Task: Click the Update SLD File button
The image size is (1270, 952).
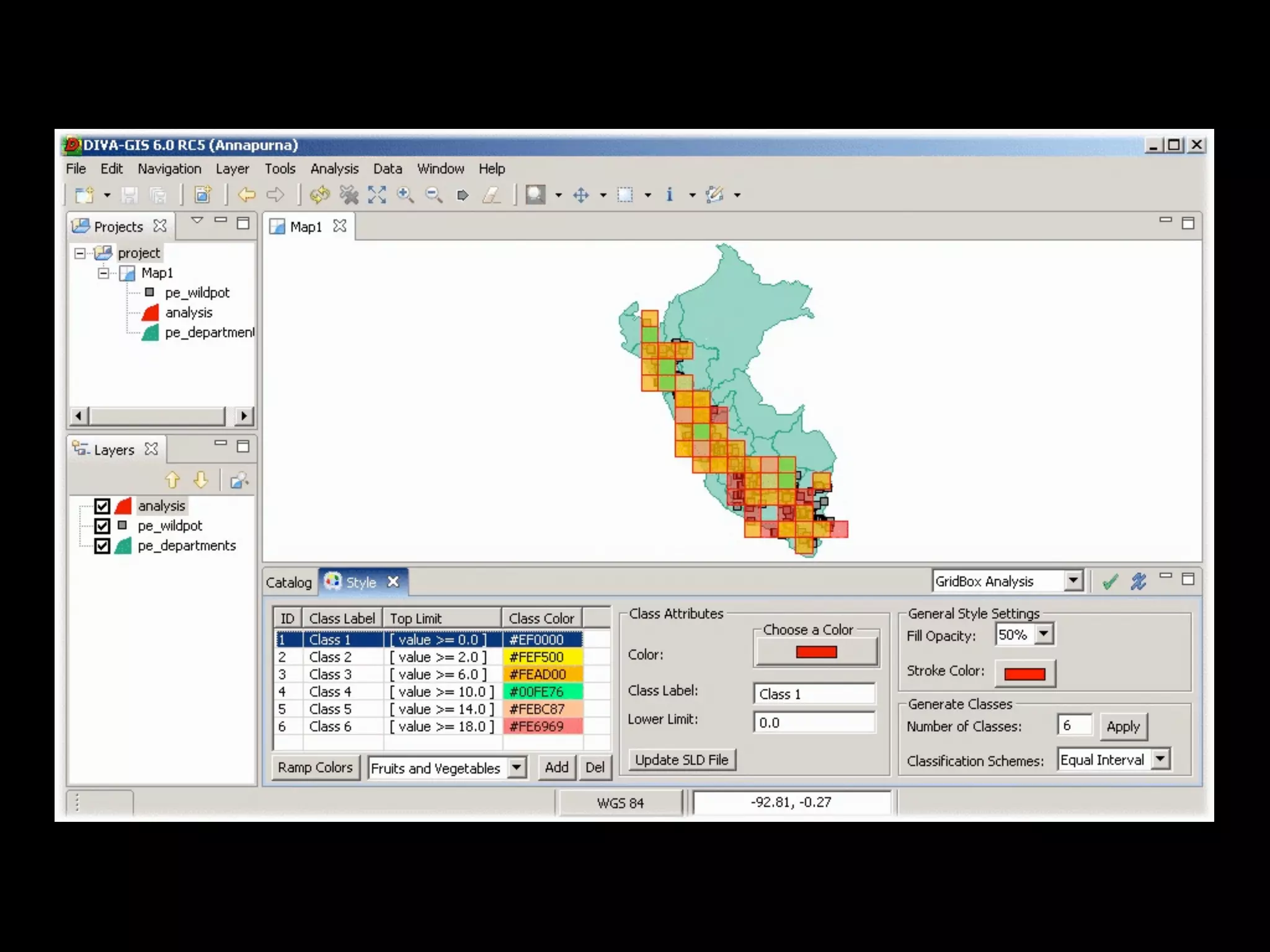Action: (x=682, y=760)
